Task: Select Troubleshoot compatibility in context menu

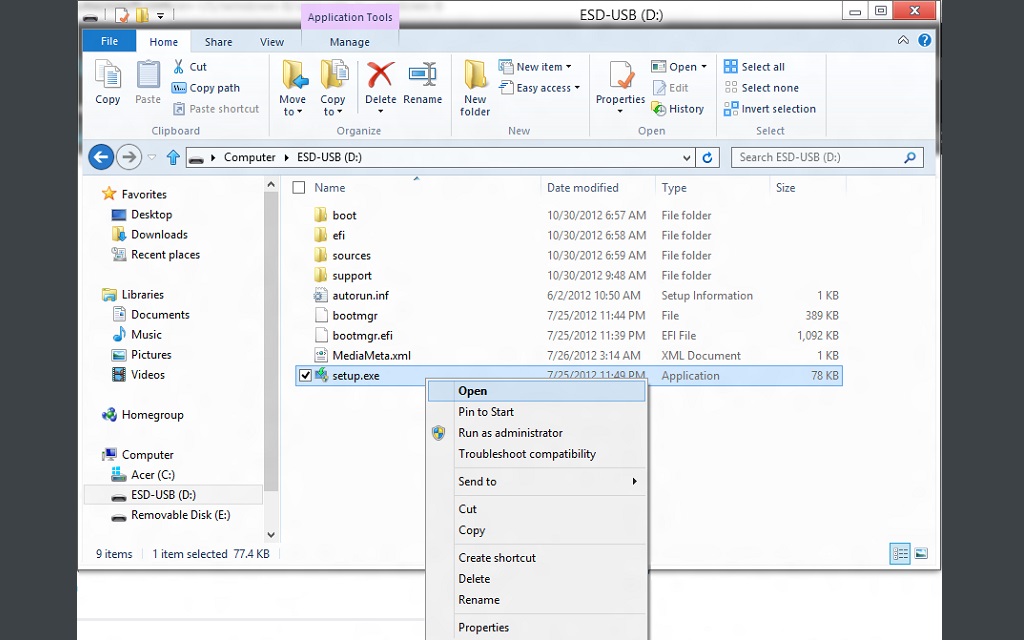Action: click(526, 454)
